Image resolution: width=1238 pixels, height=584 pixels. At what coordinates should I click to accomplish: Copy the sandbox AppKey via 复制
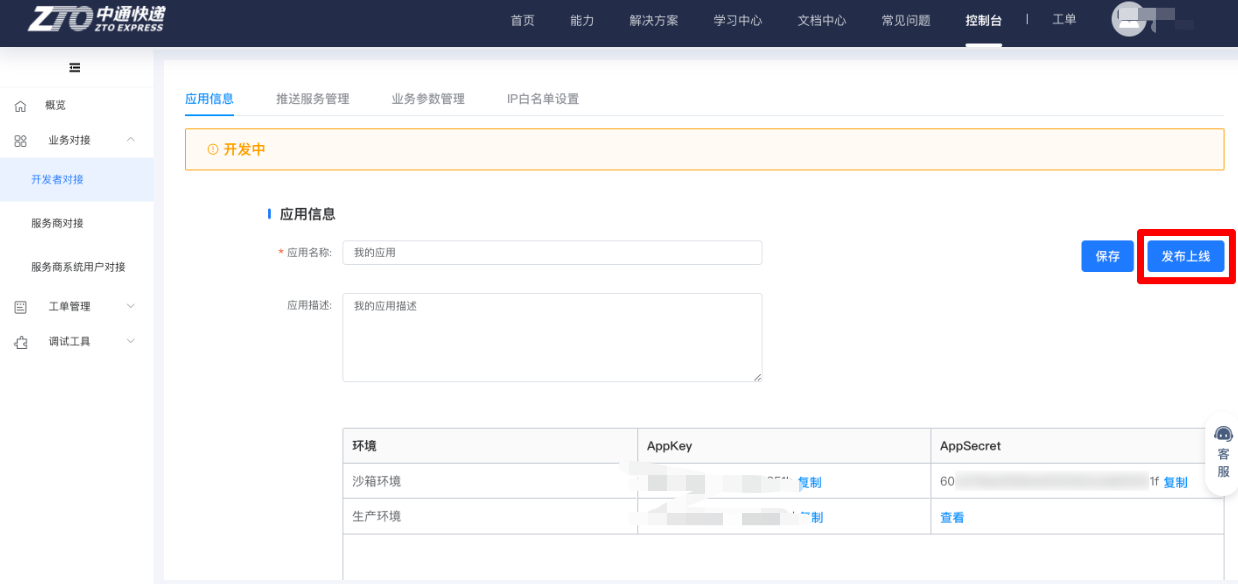point(809,482)
